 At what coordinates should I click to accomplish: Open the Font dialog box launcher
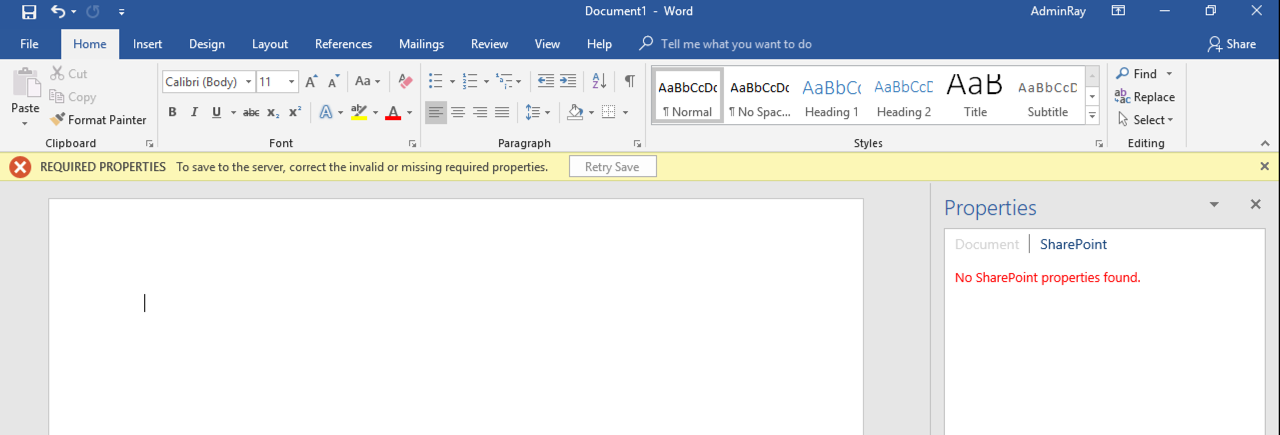click(410, 144)
